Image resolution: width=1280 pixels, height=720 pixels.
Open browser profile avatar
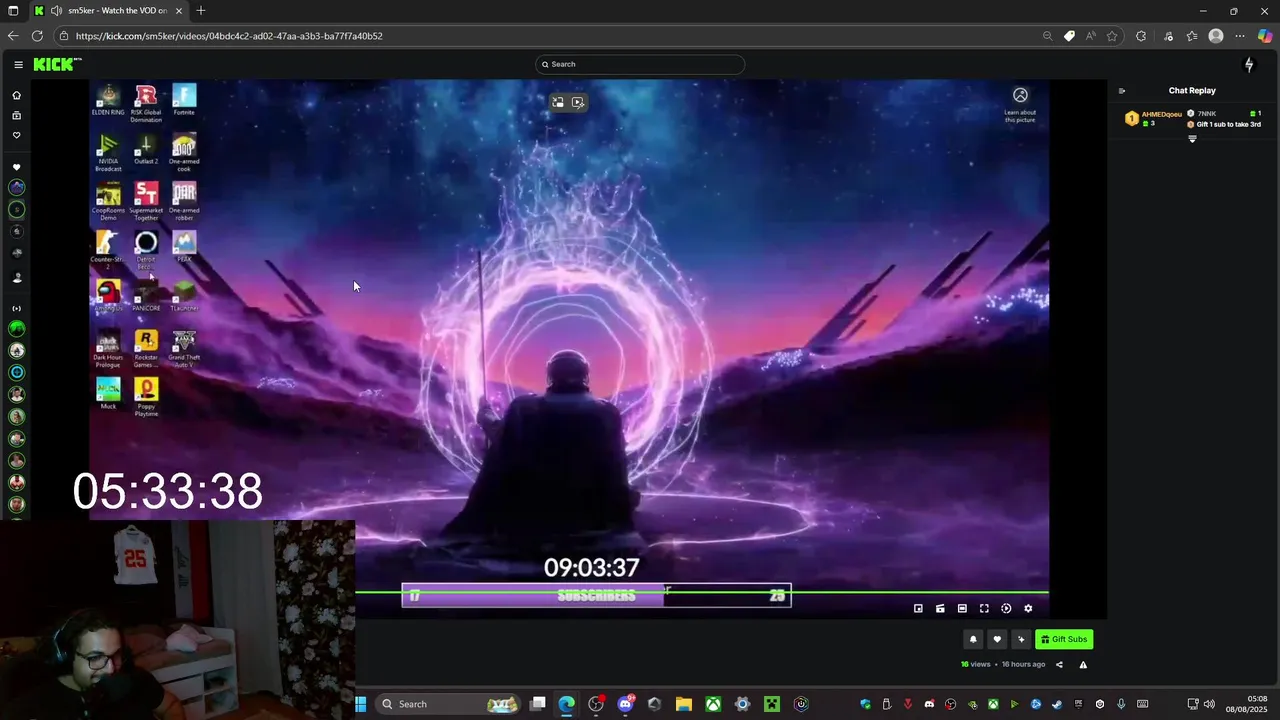point(1216,36)
